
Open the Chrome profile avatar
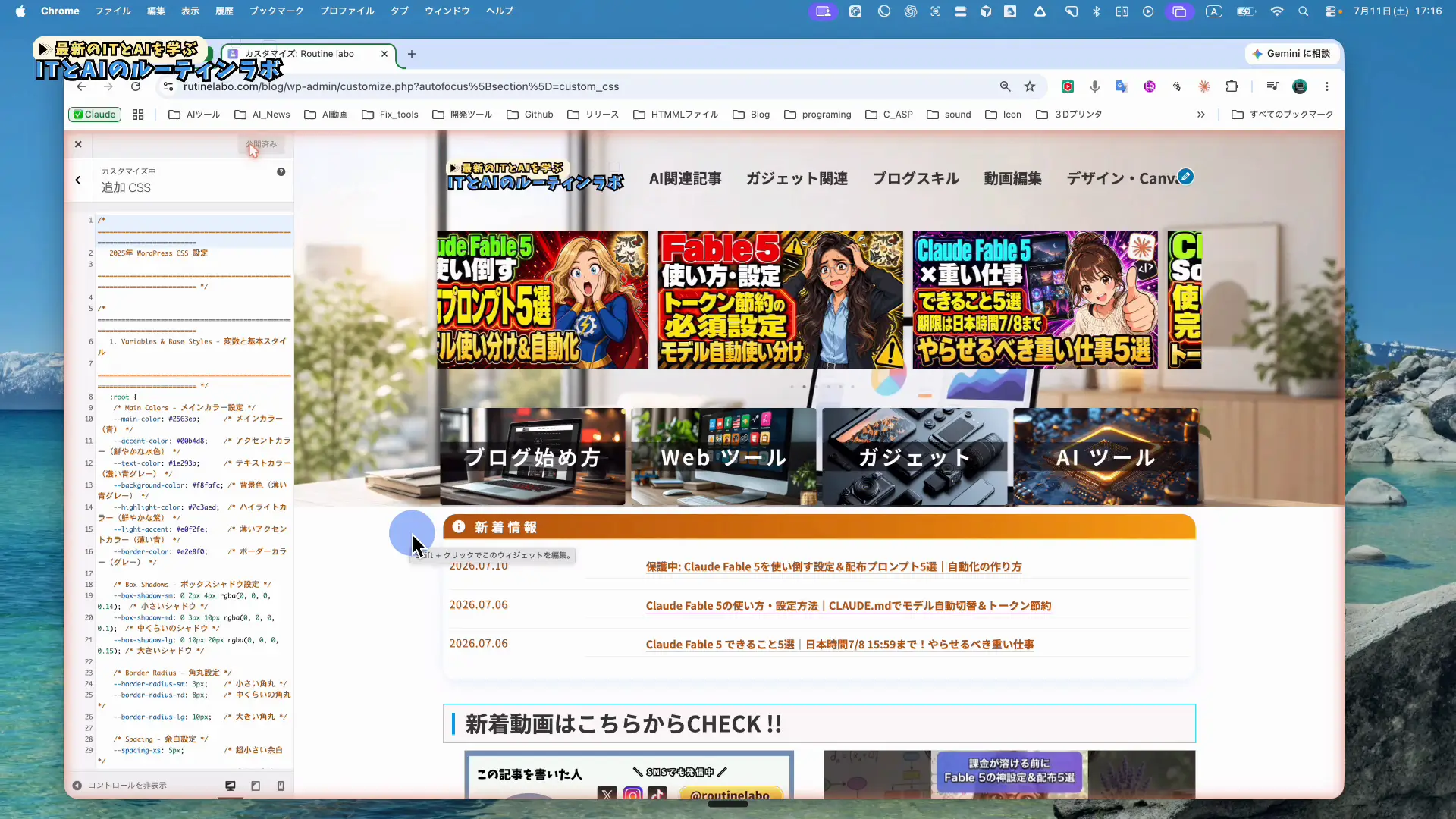(1300, 86)
